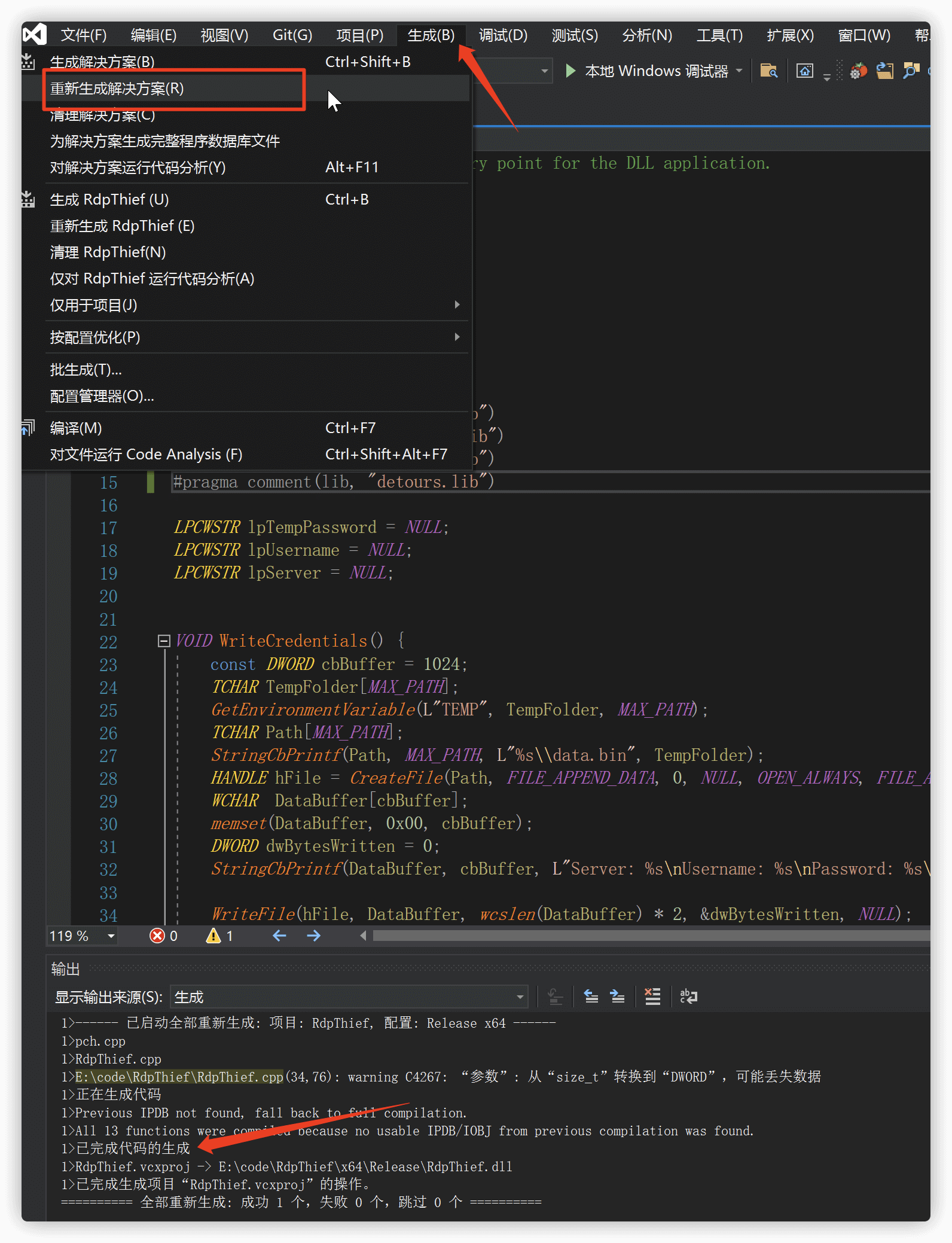Click the home window toolbar icon

(x=805, y=71)
